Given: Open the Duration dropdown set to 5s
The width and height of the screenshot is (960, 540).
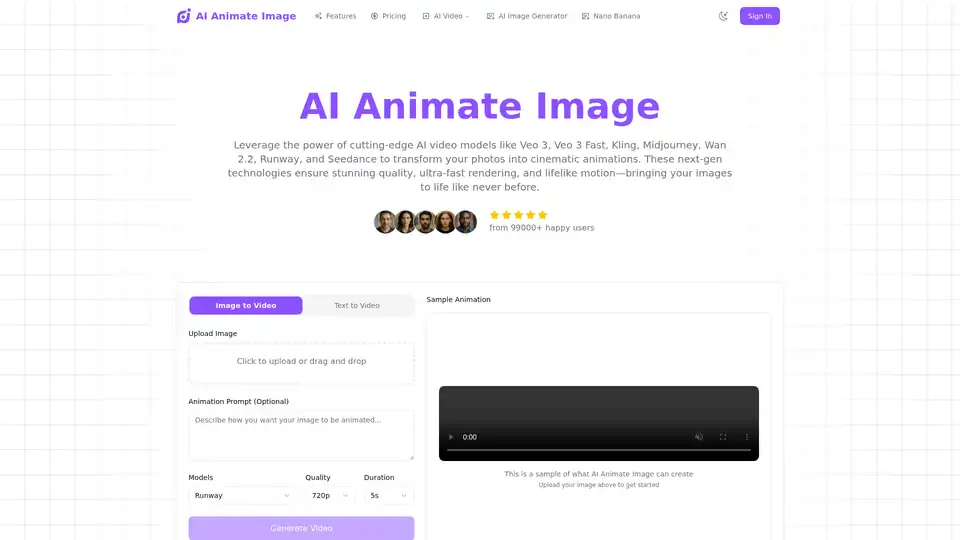Looking at the screenshot, I should pyautogui.click(x=388, y=495).
